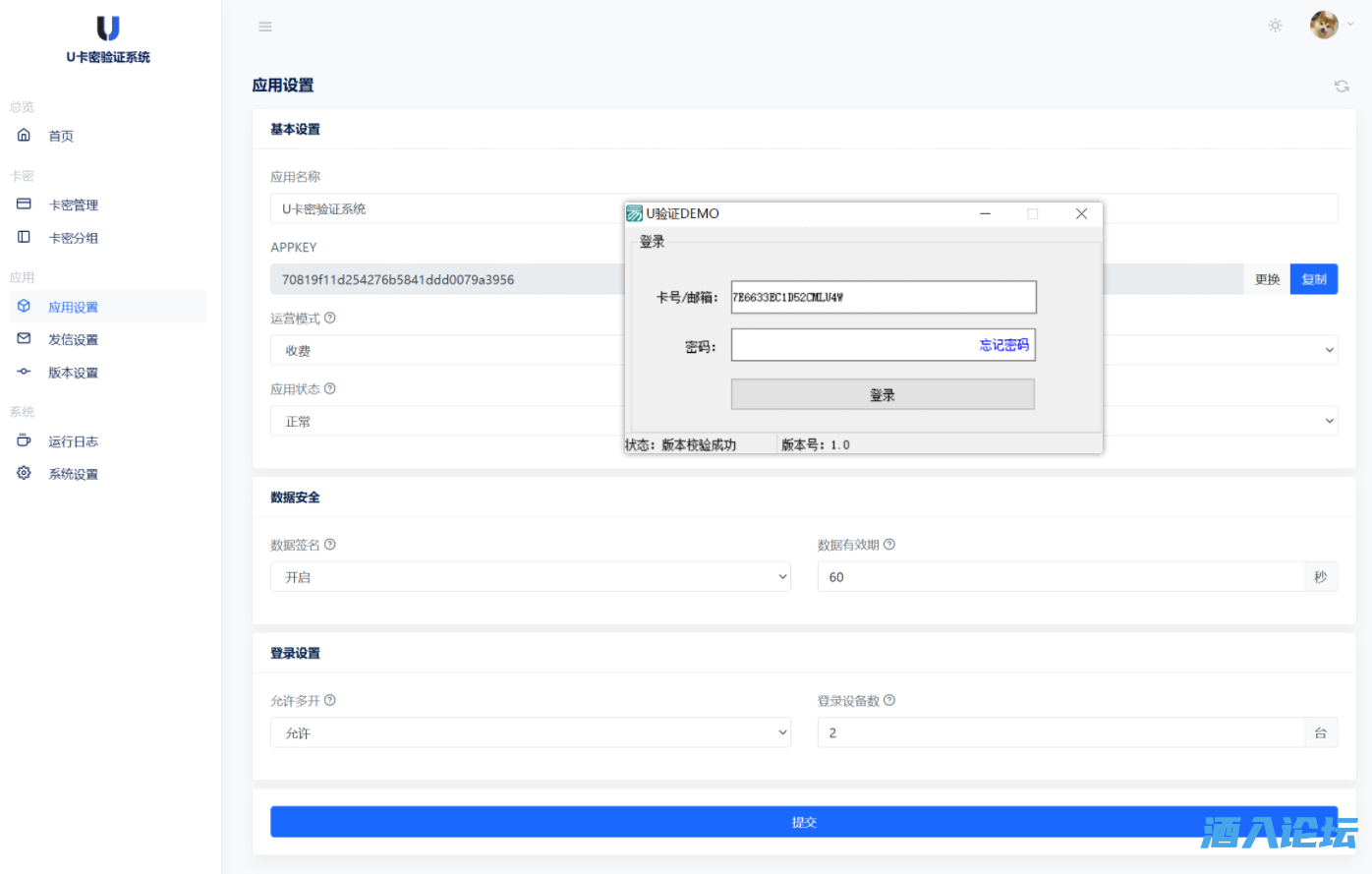Open 运行日志 from the sidebar
Image resolution: width=1372 pixels, height=874 pixels.
coord(73,441)
